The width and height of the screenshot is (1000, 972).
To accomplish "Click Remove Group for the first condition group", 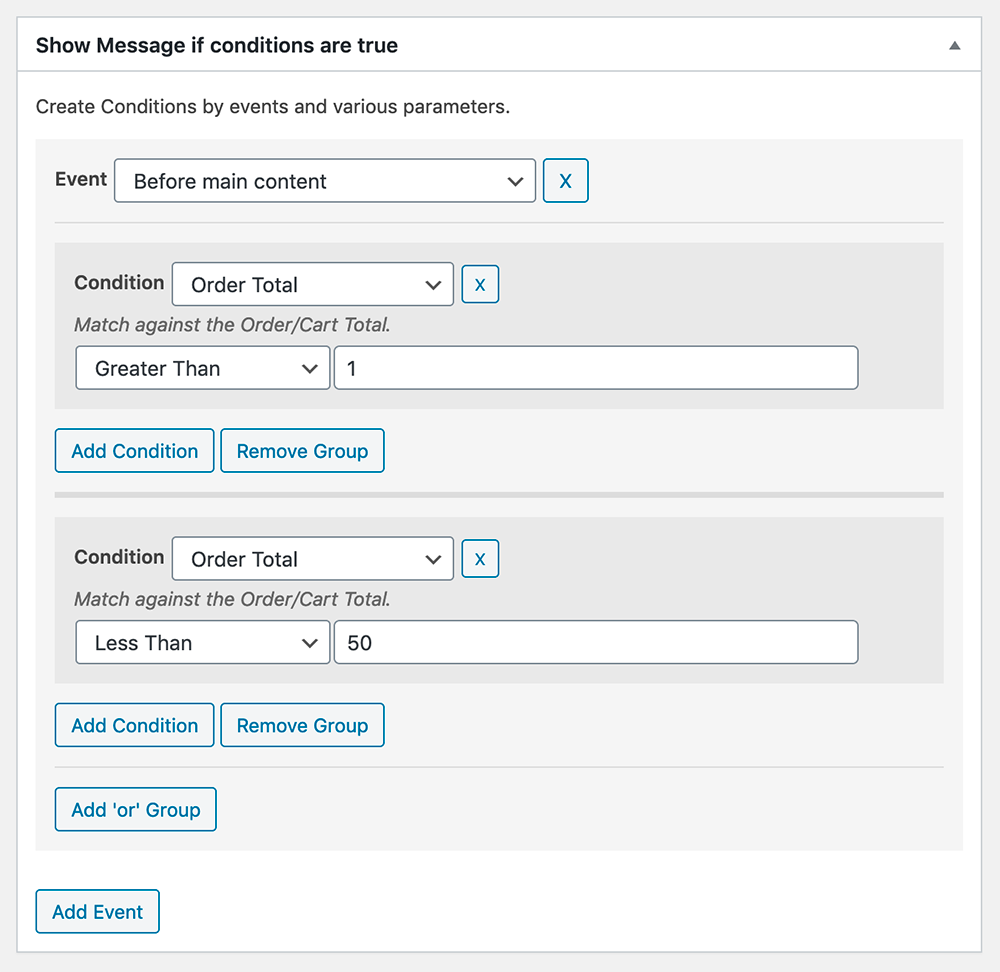I will pyautogui.click(x=302, y=450).
